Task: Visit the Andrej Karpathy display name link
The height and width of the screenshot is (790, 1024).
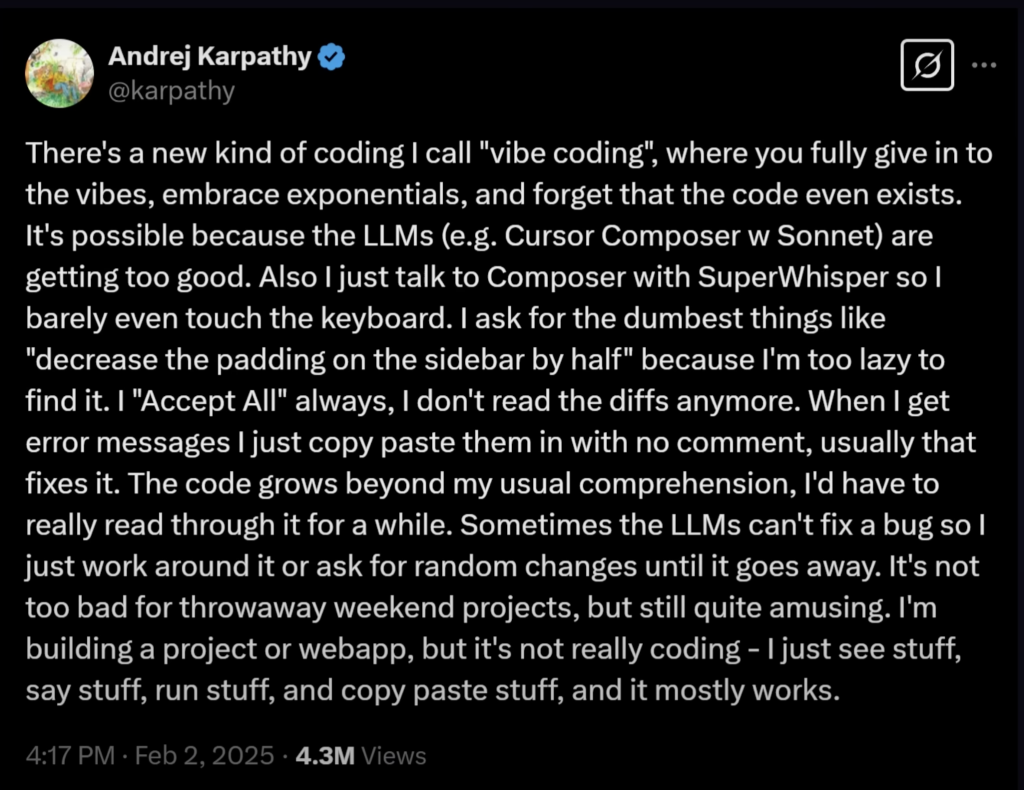Action: coord(210,56)
